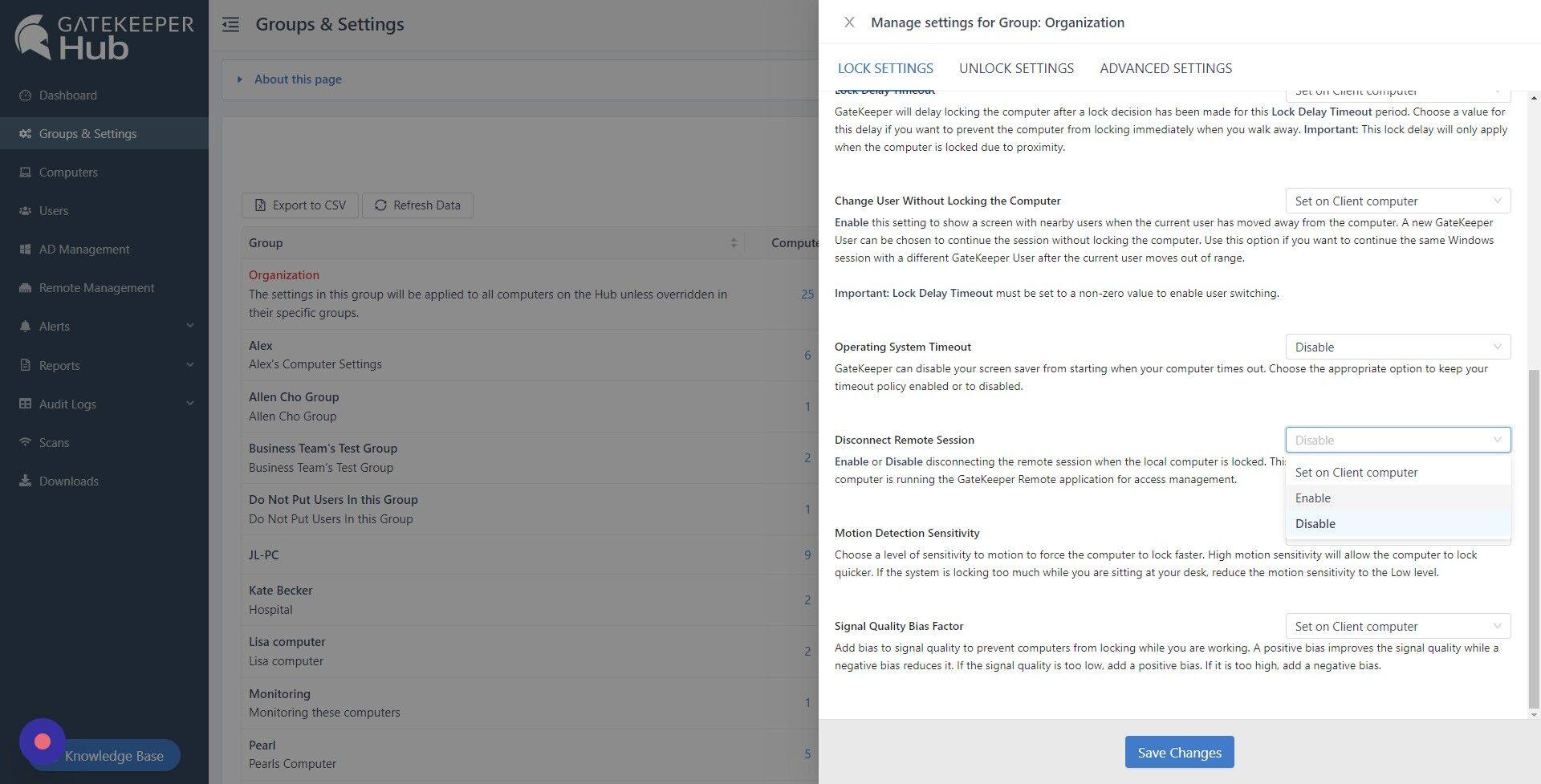
Task: Click the Audit Logs table icon
Action: click(x=25, y=404)
